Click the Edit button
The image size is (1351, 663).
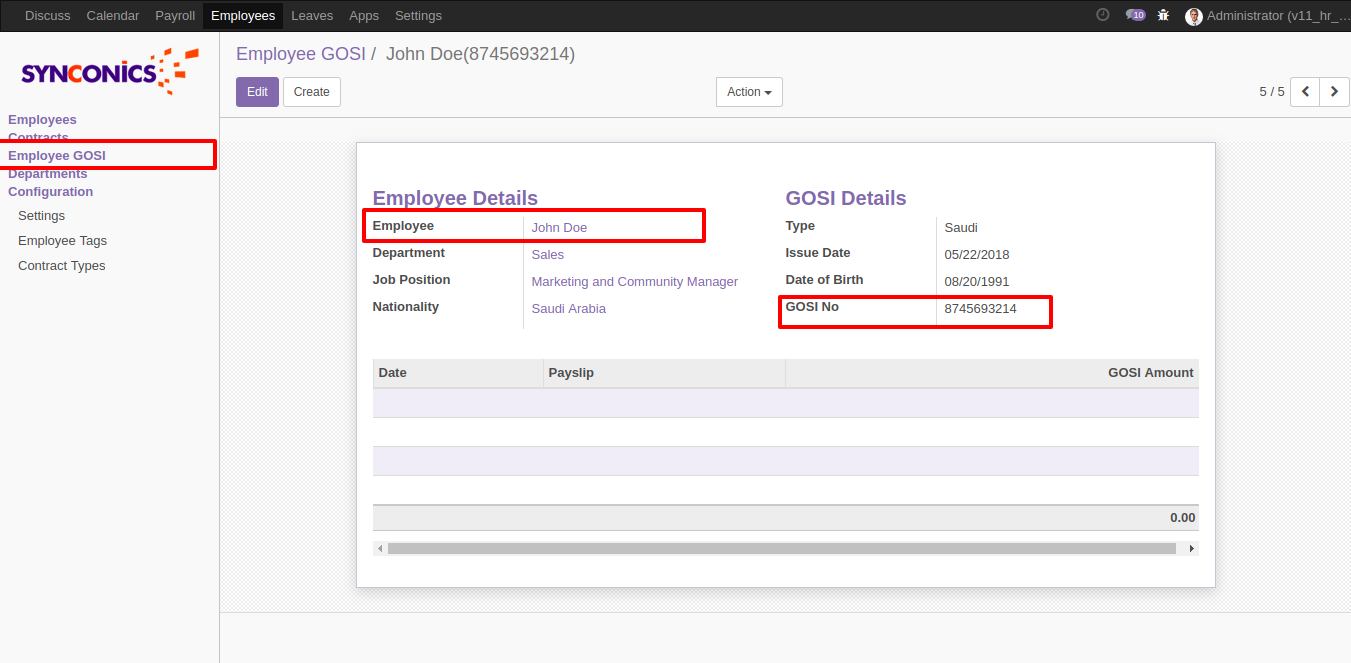pos(257,92)
